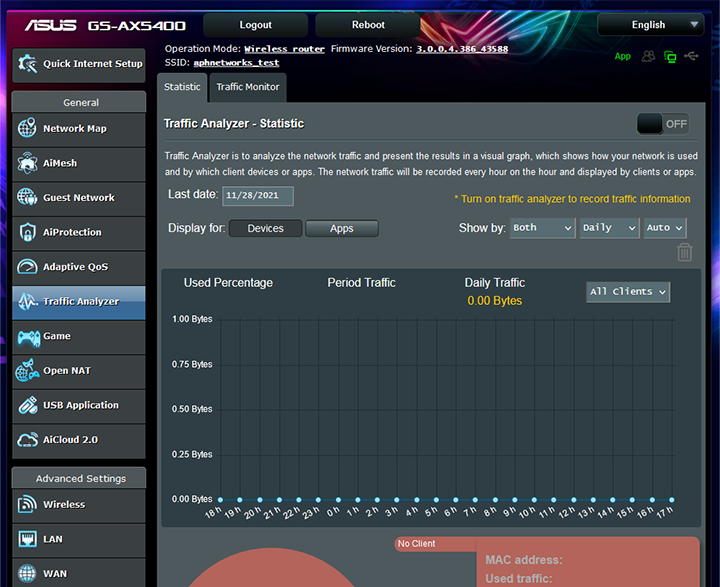720x587 pixels.
Task: Click the AiProtection shield icon
Action: 27,232
